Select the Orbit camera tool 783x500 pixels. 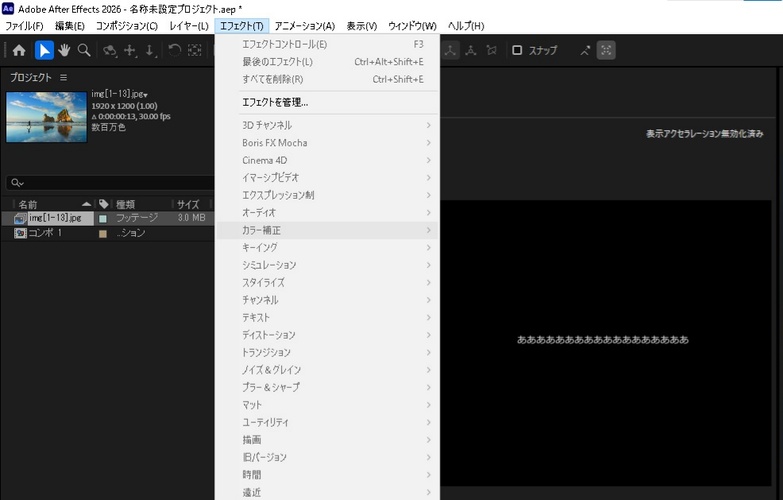110,50
